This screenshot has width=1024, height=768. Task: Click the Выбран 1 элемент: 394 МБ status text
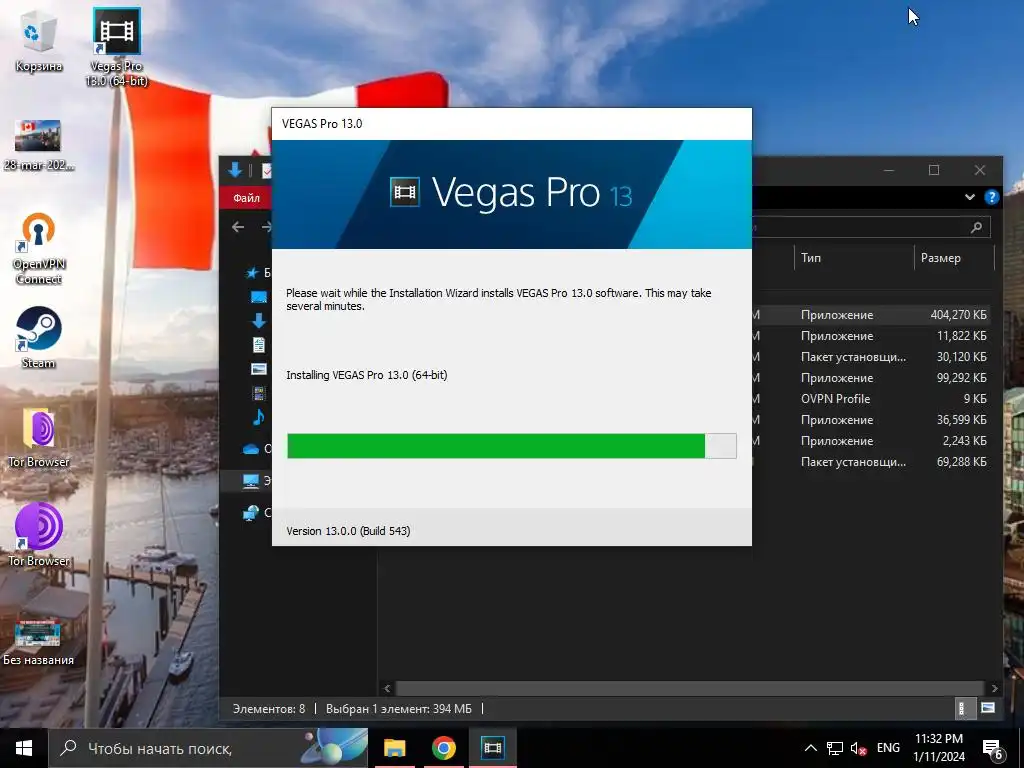click(398, 709)
